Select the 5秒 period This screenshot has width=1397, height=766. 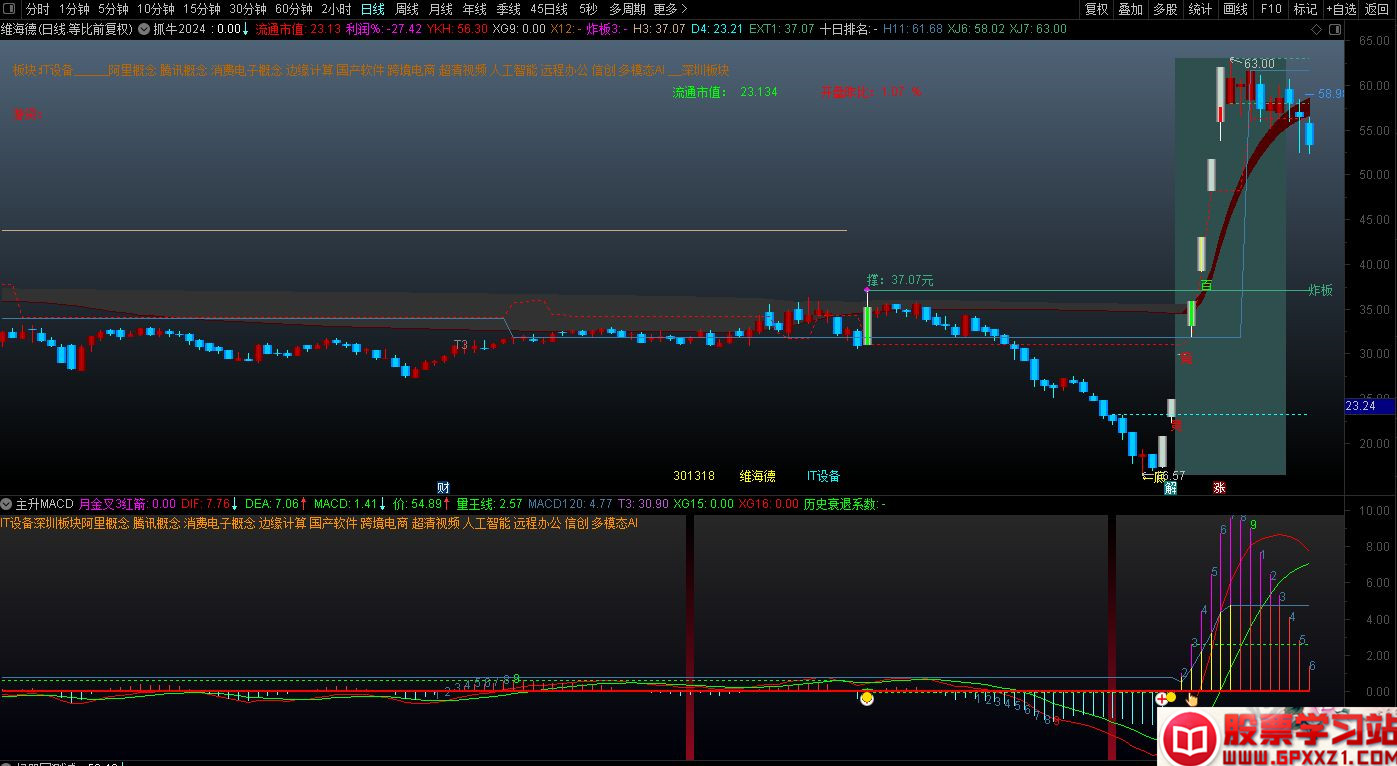click(588, 9)
